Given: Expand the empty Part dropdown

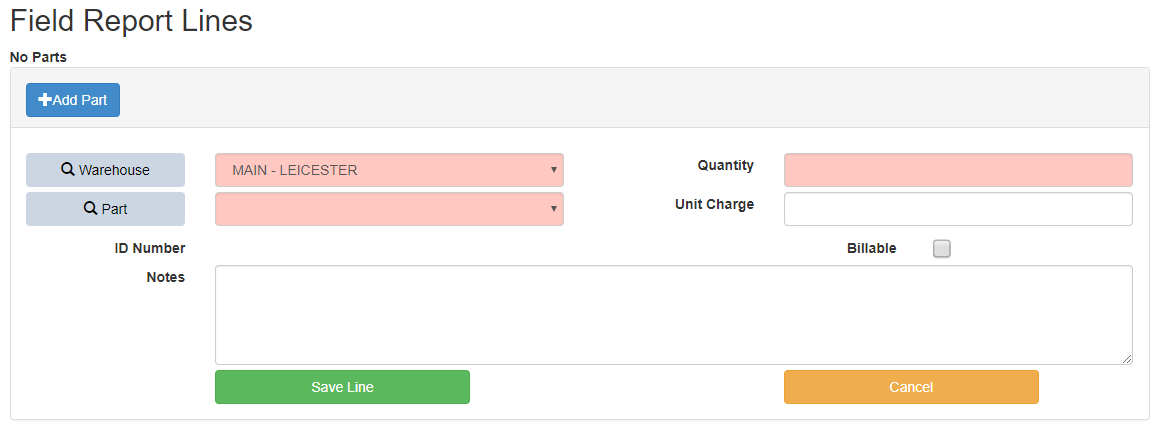Looking at the screenshot, I should click(x=389, y=209).
